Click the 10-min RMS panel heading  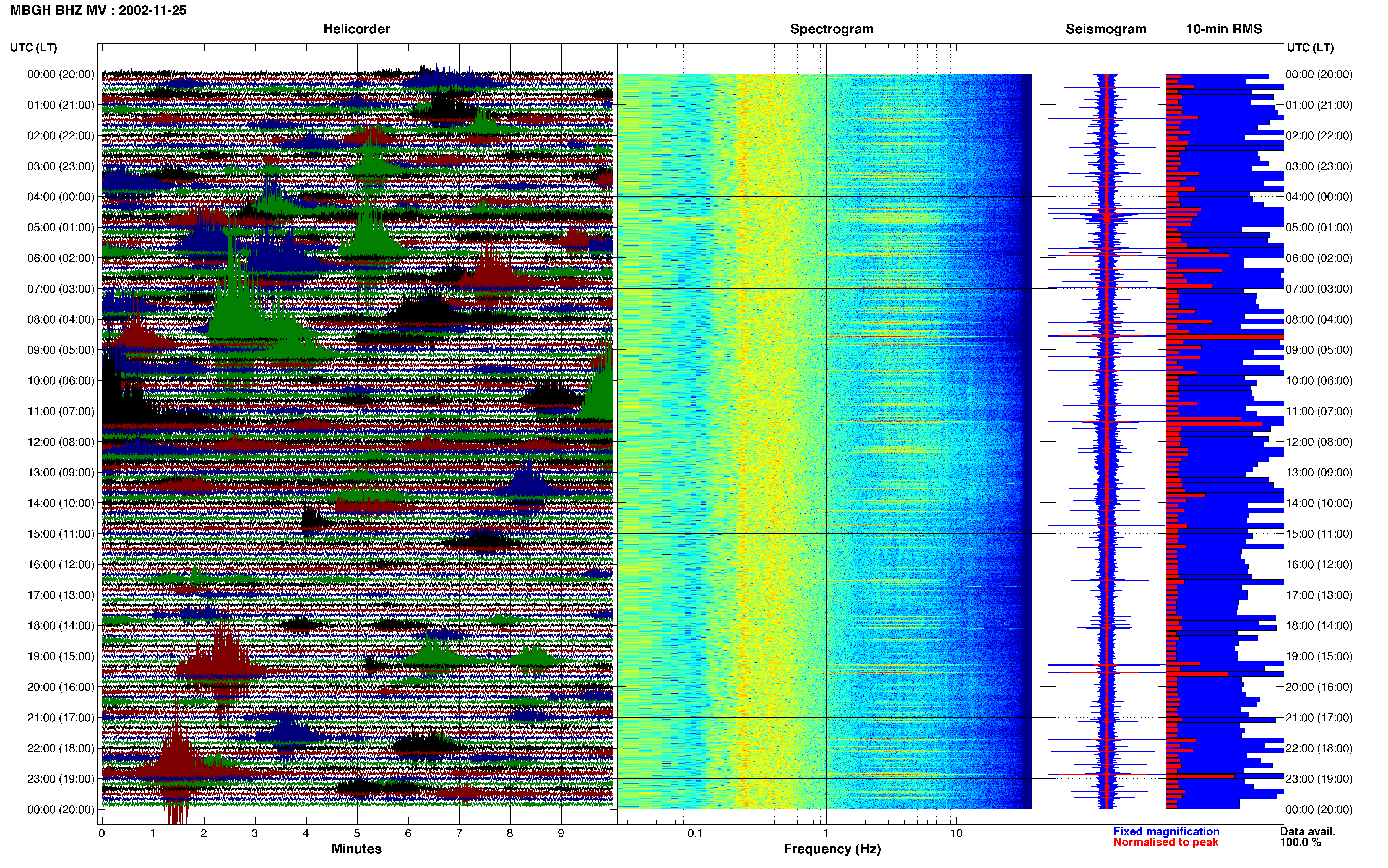[x=1224, y=29]
